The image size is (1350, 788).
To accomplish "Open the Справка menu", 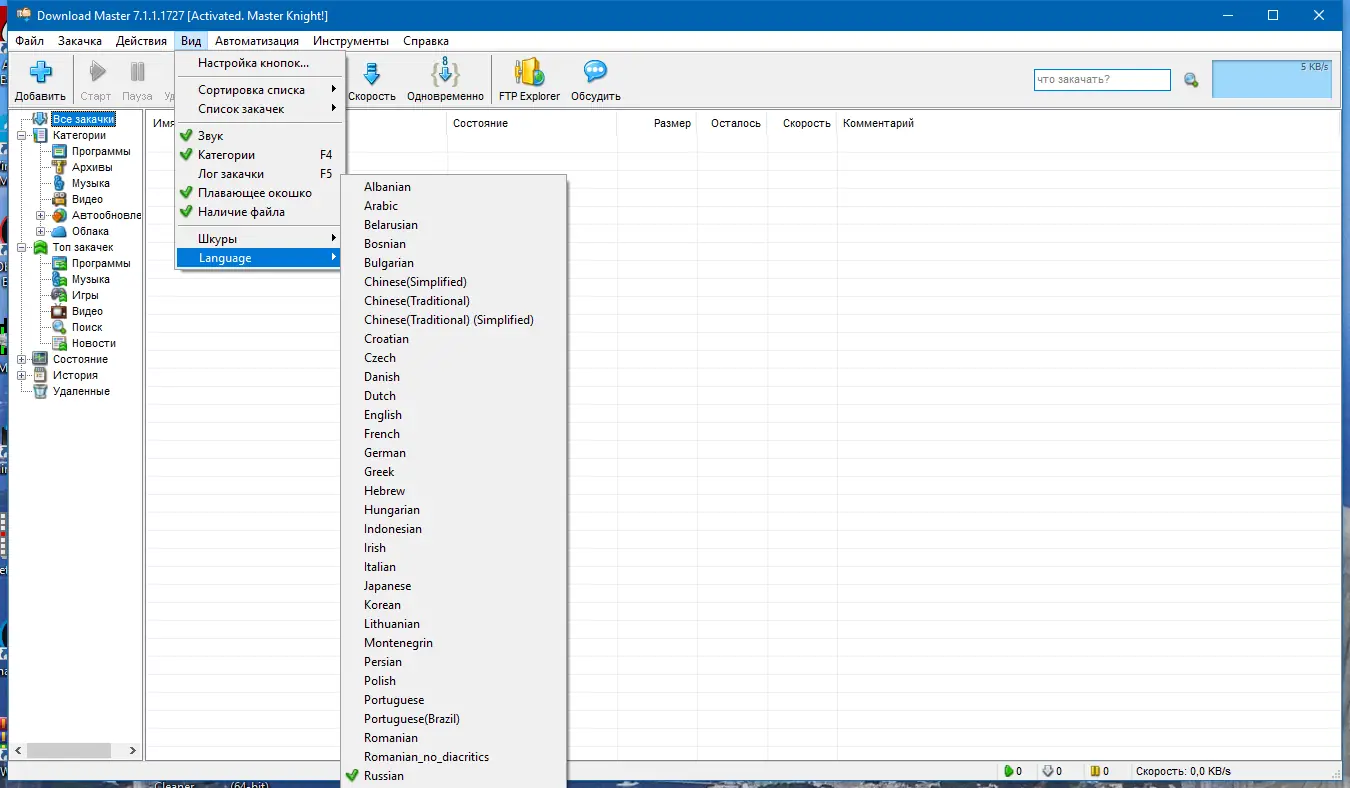I will pyautogui.click(x=426, y=41).
